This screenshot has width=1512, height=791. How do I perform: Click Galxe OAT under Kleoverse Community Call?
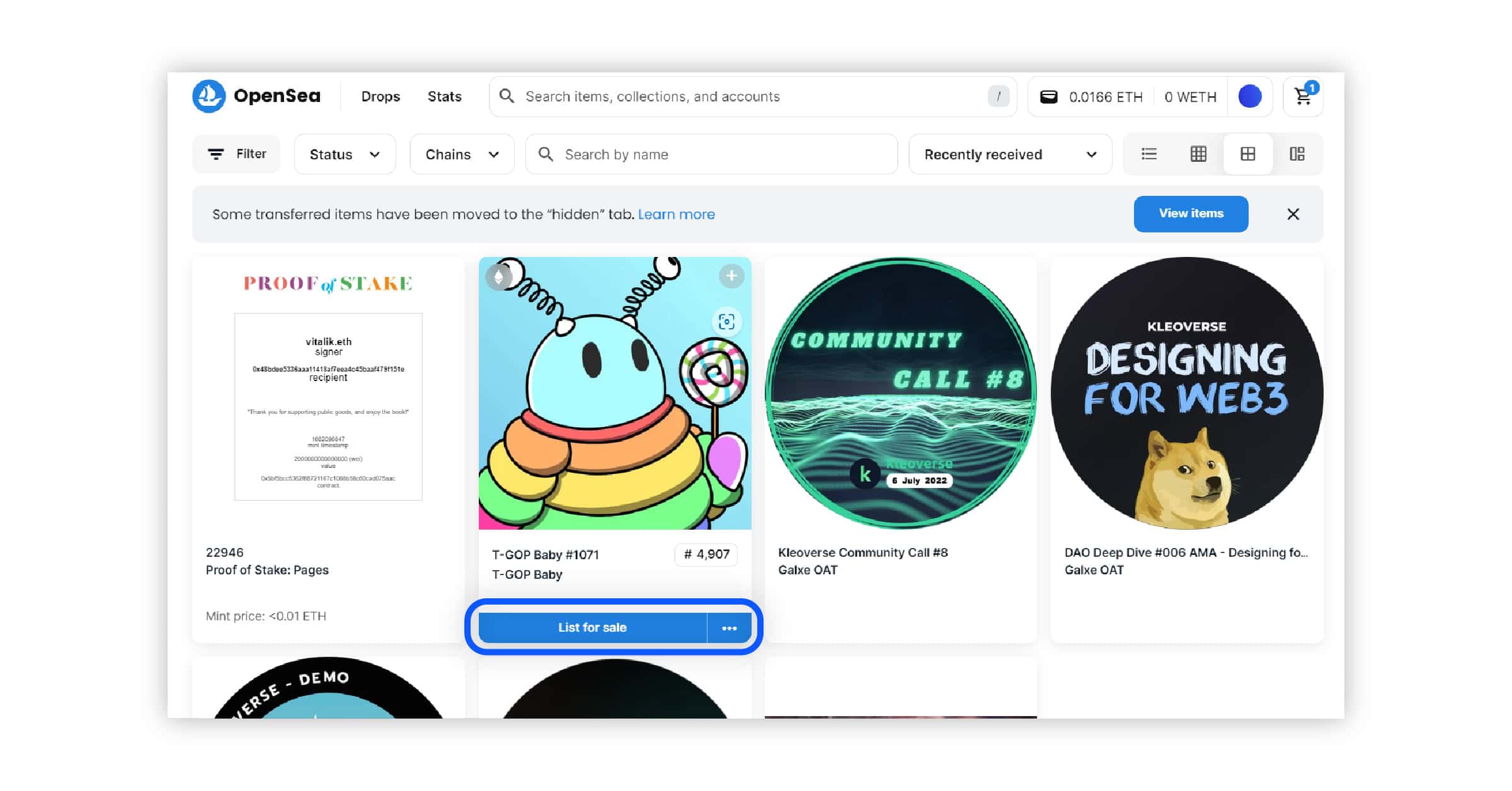tap(808, 570)
